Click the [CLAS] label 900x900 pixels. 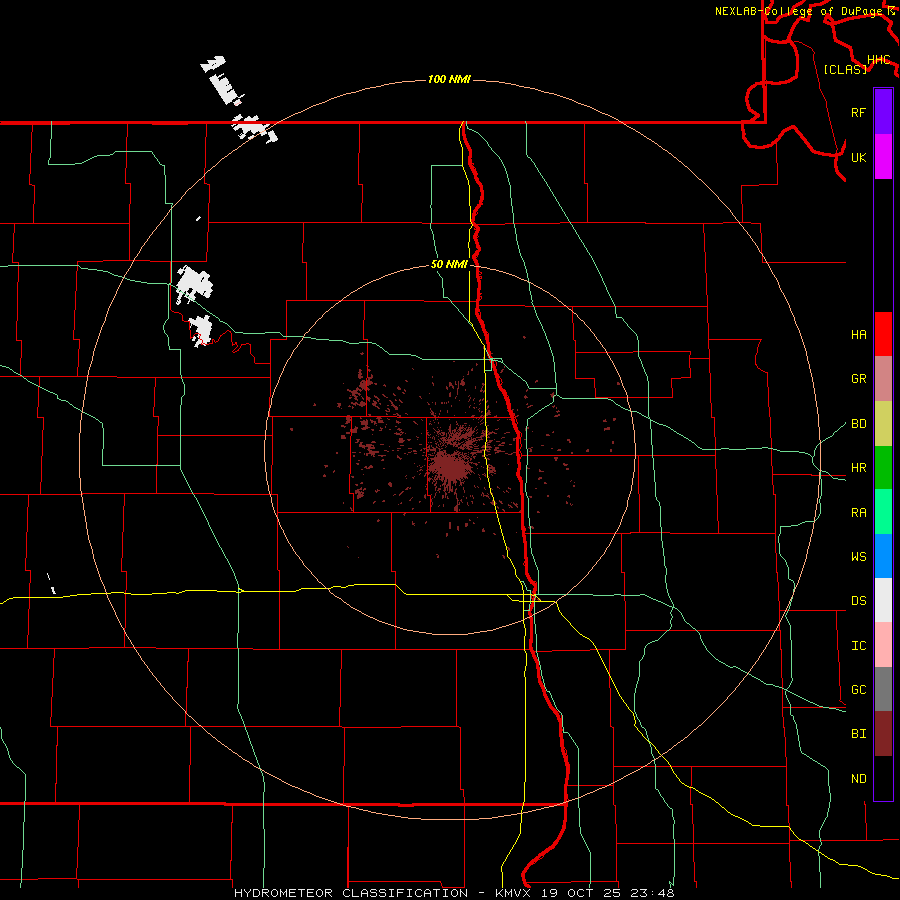845,69
